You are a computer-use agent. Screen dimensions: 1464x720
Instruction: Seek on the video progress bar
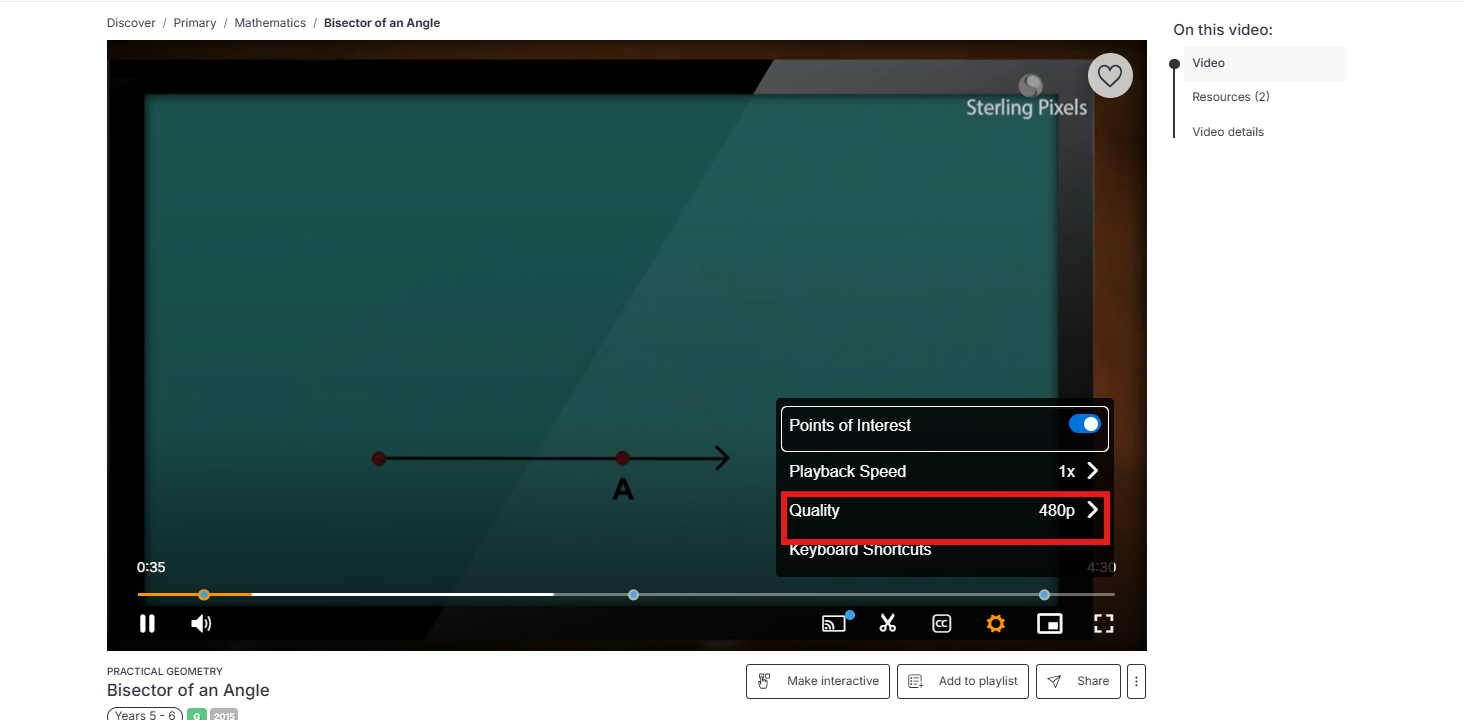[x=626, y=594]
